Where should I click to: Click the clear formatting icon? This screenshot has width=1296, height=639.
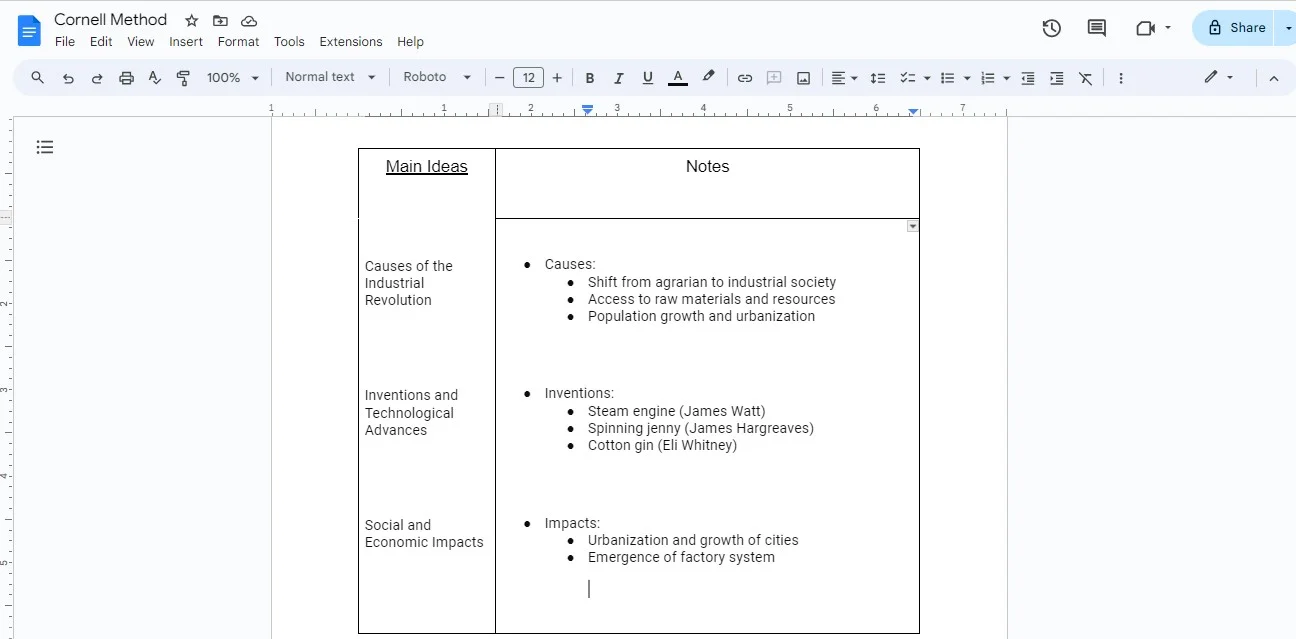1085,78
